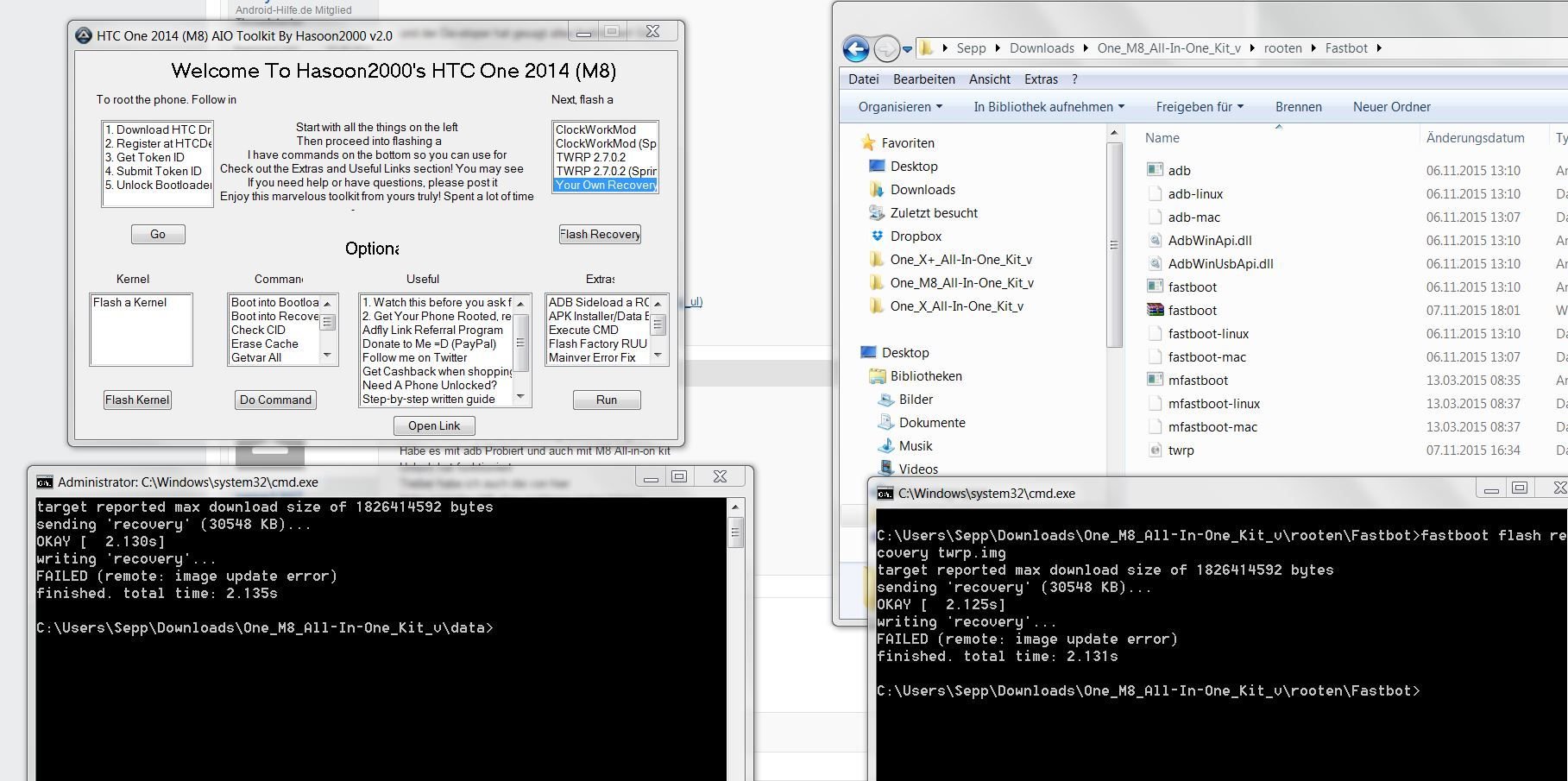Click scroll-up arrow of Useful links list
The width and height of the screenshot is (1568, 781).
(520, 303)
